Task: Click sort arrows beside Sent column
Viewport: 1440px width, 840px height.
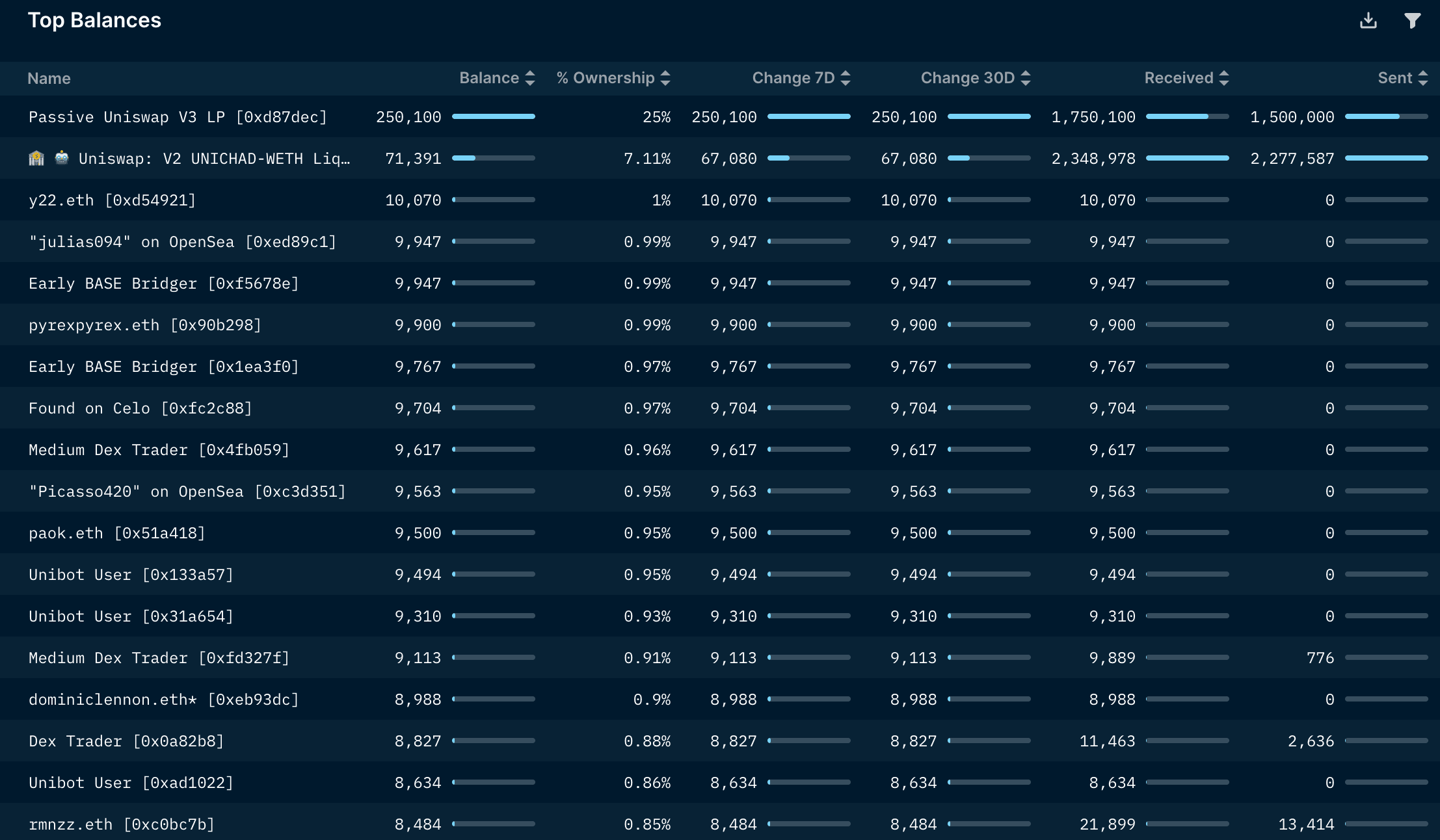Action: click(x=1423, y=78)
